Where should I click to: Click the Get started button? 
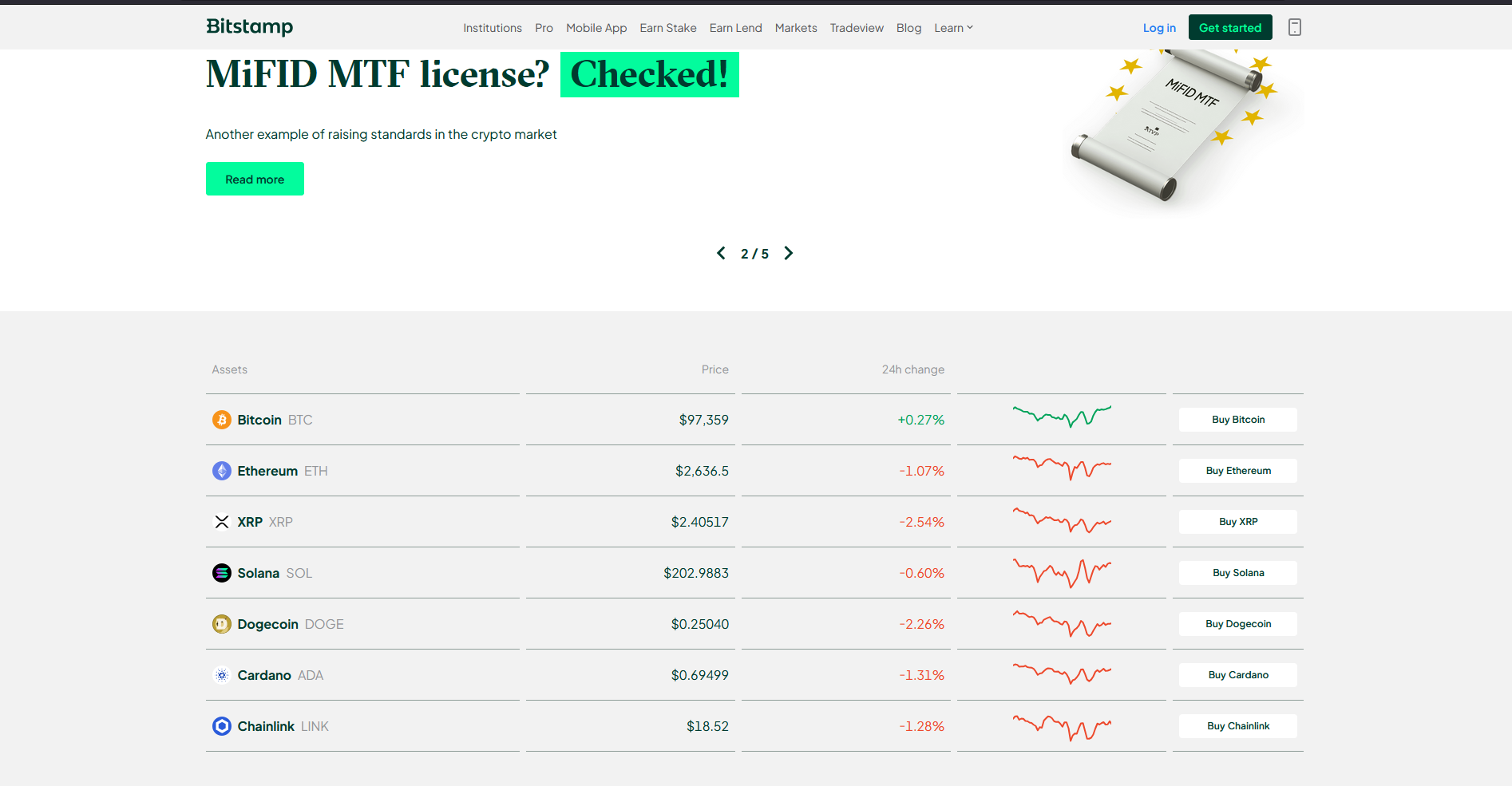pyautogui.click(x=1230, y=27)
